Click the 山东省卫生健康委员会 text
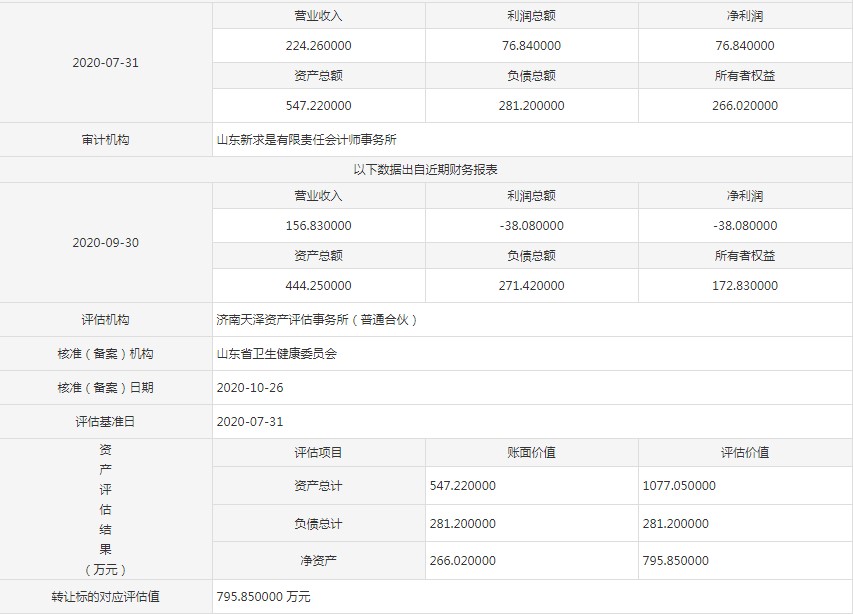Screen dimensions: 853x614 click(277, 354)
